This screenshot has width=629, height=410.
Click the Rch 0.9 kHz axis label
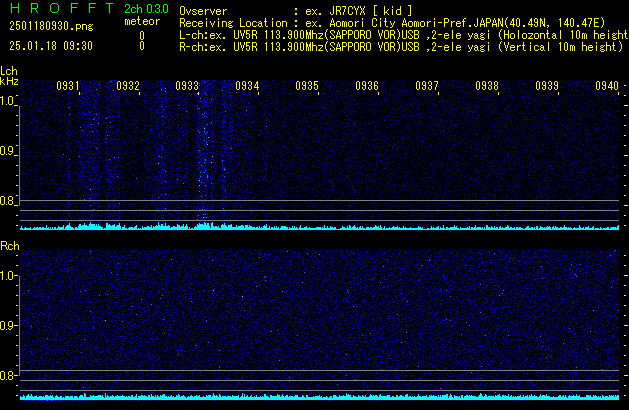pyautogui.click(x=7, y=325)
